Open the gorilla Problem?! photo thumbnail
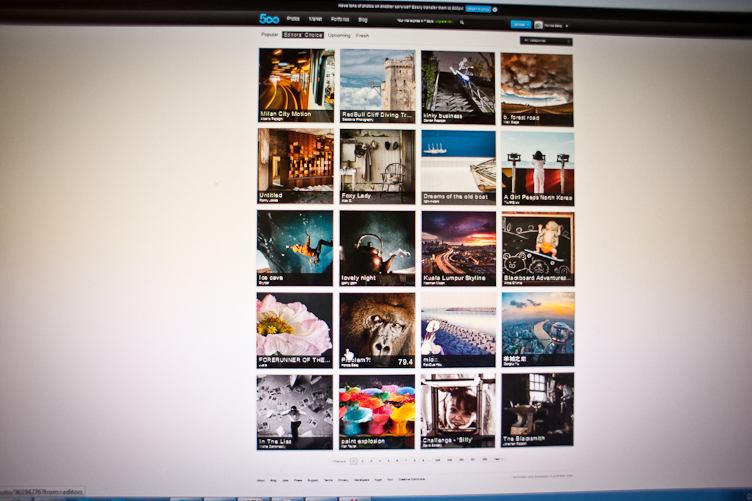752x501 pixels. point(377,329)
